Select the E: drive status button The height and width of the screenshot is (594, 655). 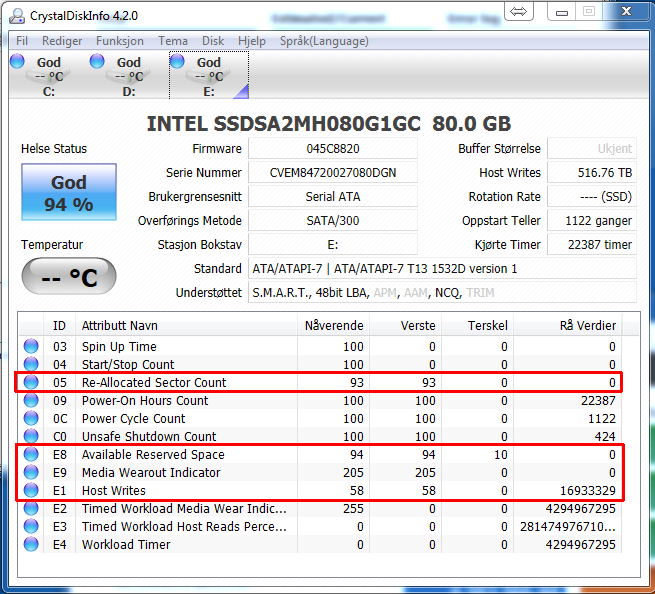coord(209,75)
